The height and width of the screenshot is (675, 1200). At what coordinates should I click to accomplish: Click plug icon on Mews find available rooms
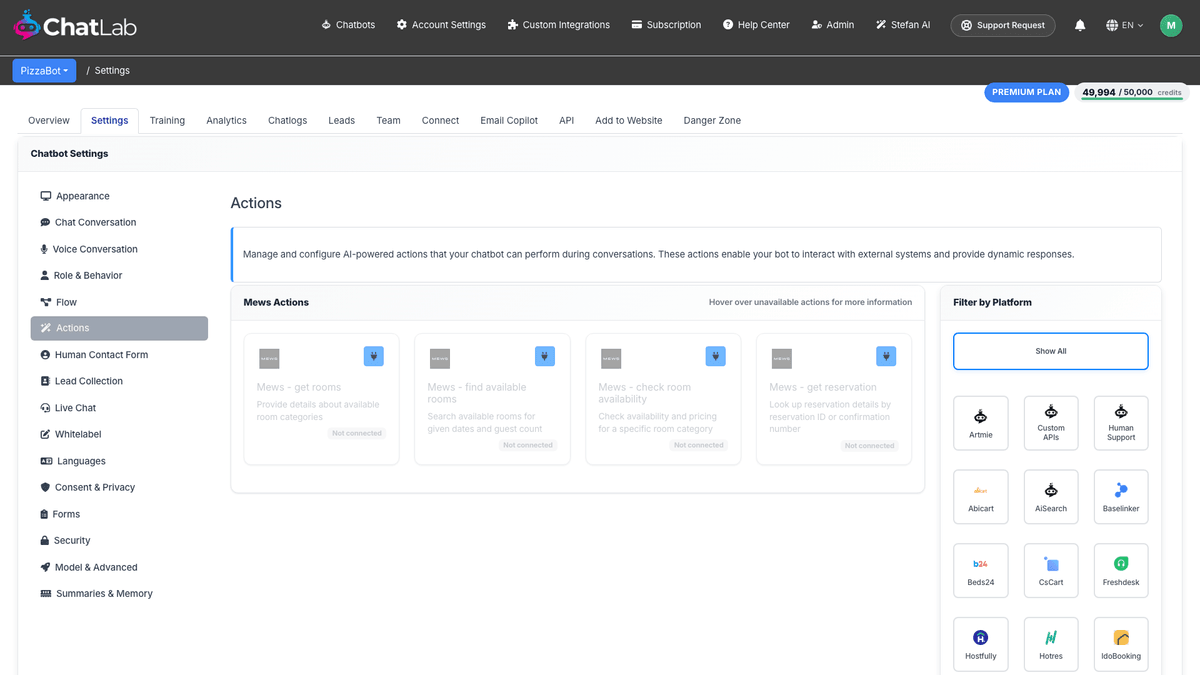click(x=544, y=356)
